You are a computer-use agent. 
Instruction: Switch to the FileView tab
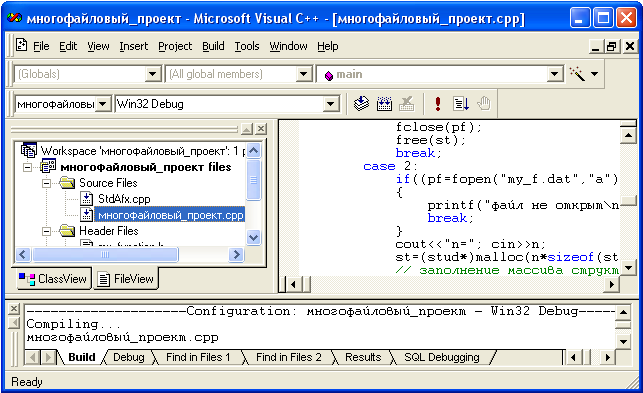click(126, 279)
